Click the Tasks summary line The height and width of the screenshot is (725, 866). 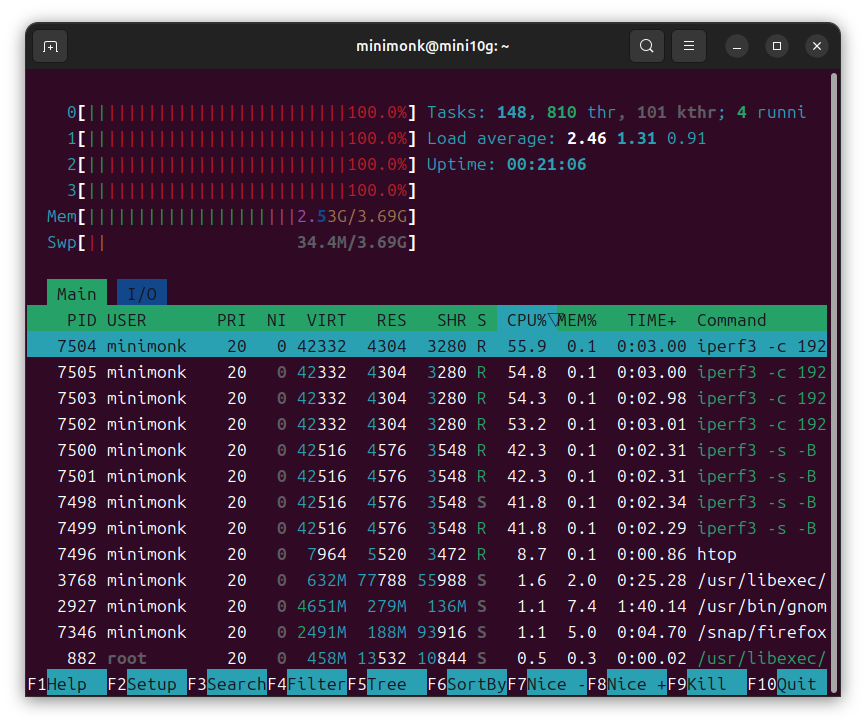[616, 113]
